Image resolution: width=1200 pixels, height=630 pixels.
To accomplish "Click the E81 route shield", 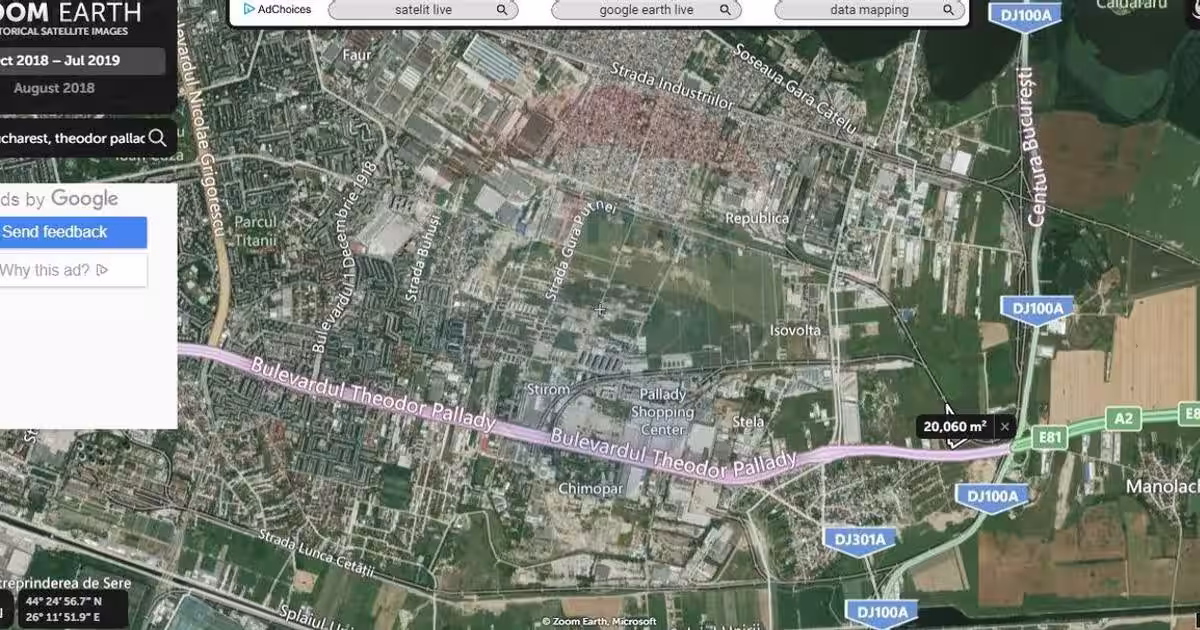I will pyautogui.click(x=1049, y=437).
